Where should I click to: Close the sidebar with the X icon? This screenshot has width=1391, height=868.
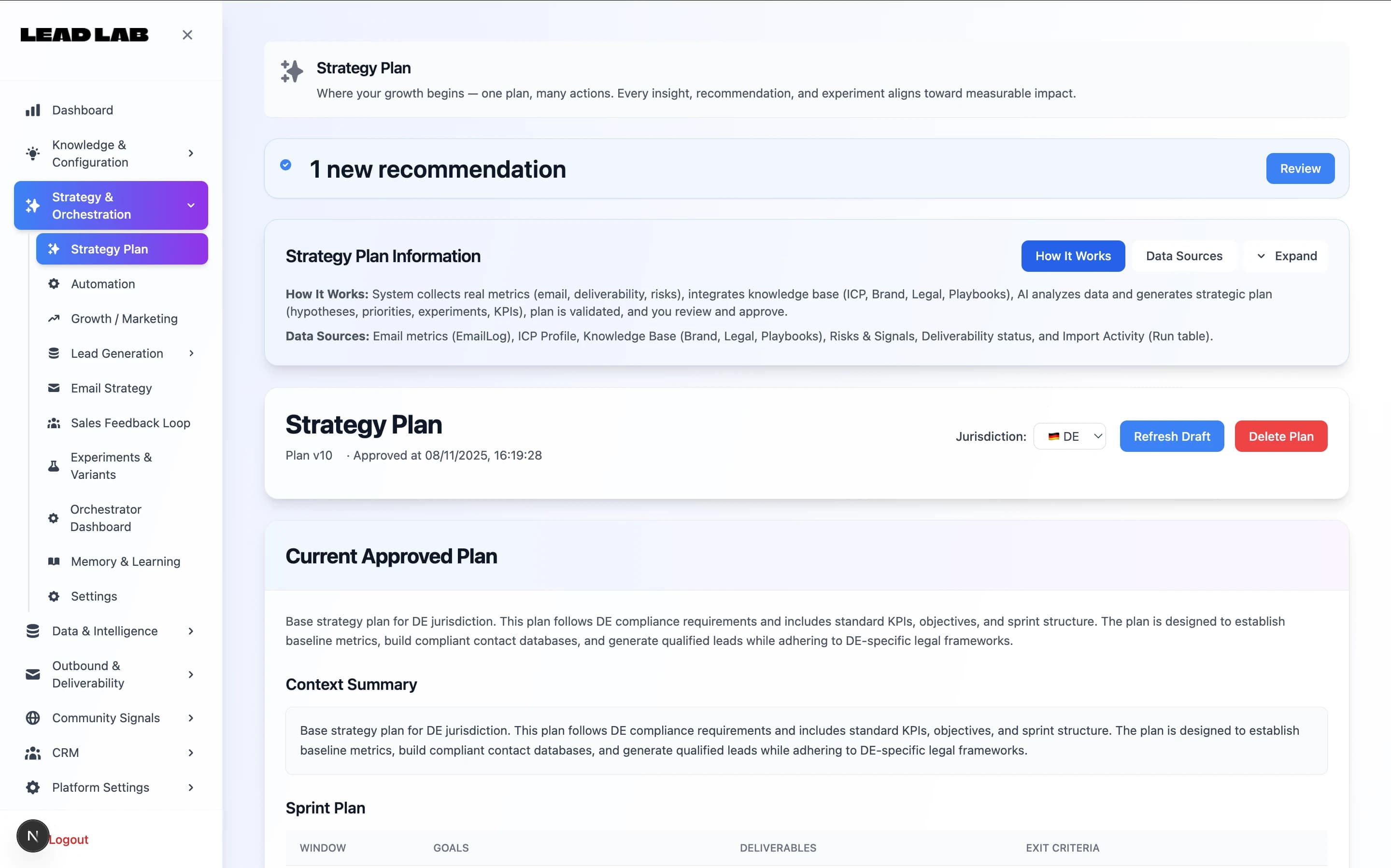[187, 35]
